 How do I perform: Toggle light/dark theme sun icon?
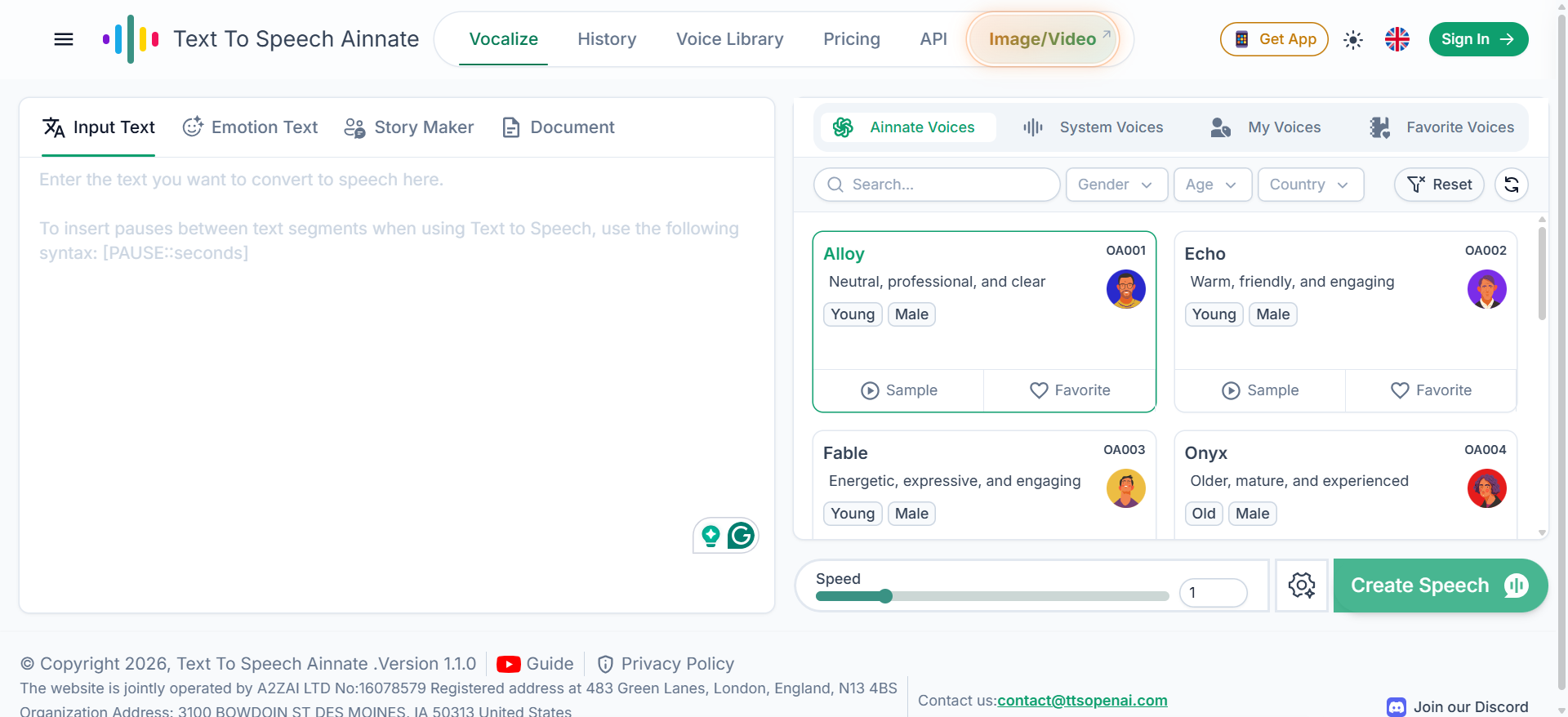coord(1353,39)
